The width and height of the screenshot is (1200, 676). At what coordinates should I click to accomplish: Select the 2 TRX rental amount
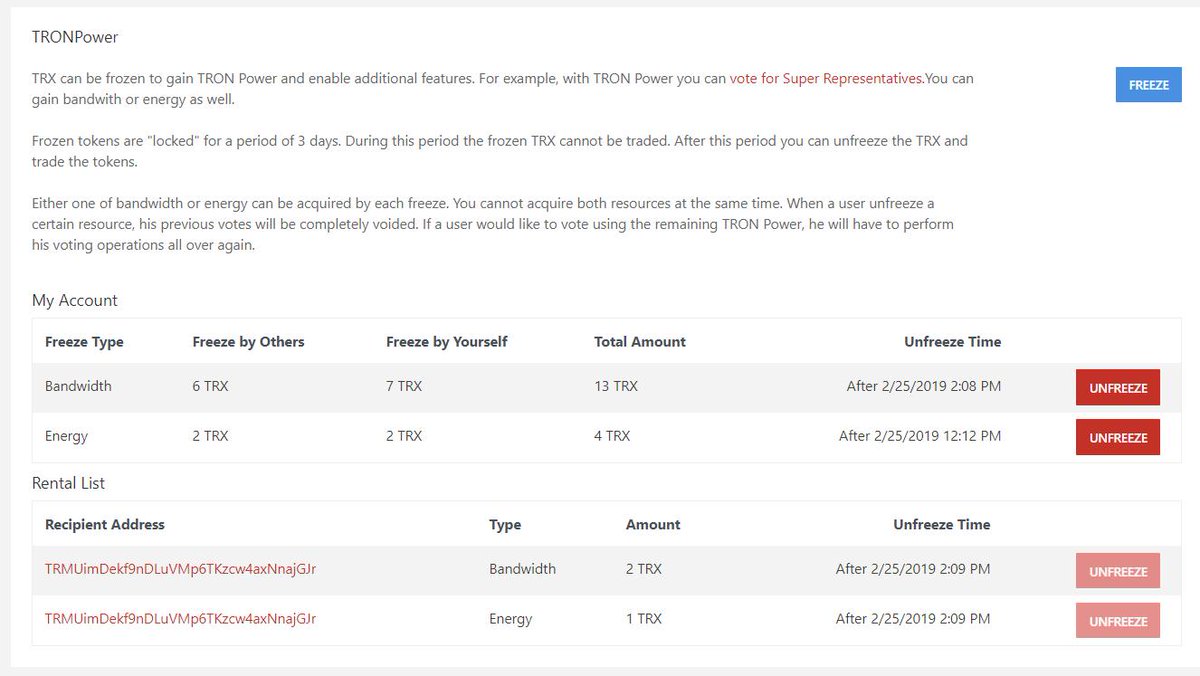click(x=644, y=569)
